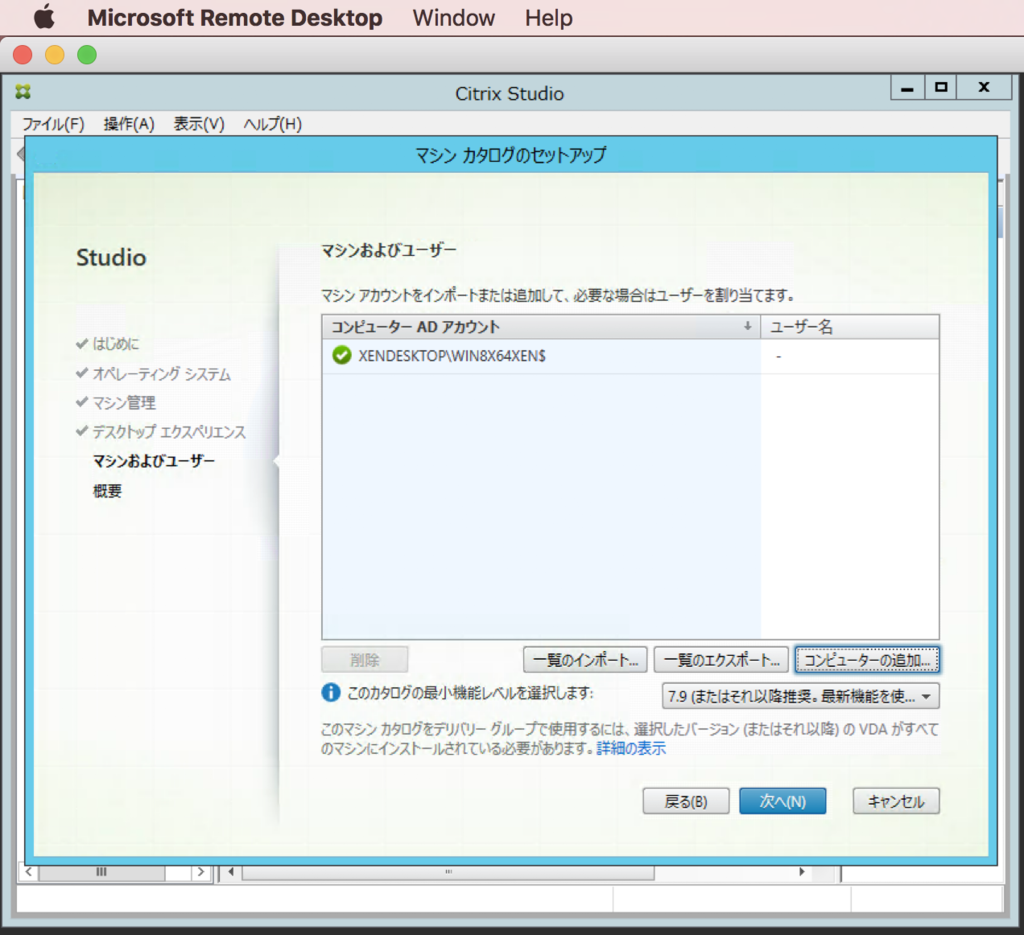Click the user name cell for WIN8X64XEN$
The height and width of the screenshot is (935, 1024).
(x=850, y=356)
